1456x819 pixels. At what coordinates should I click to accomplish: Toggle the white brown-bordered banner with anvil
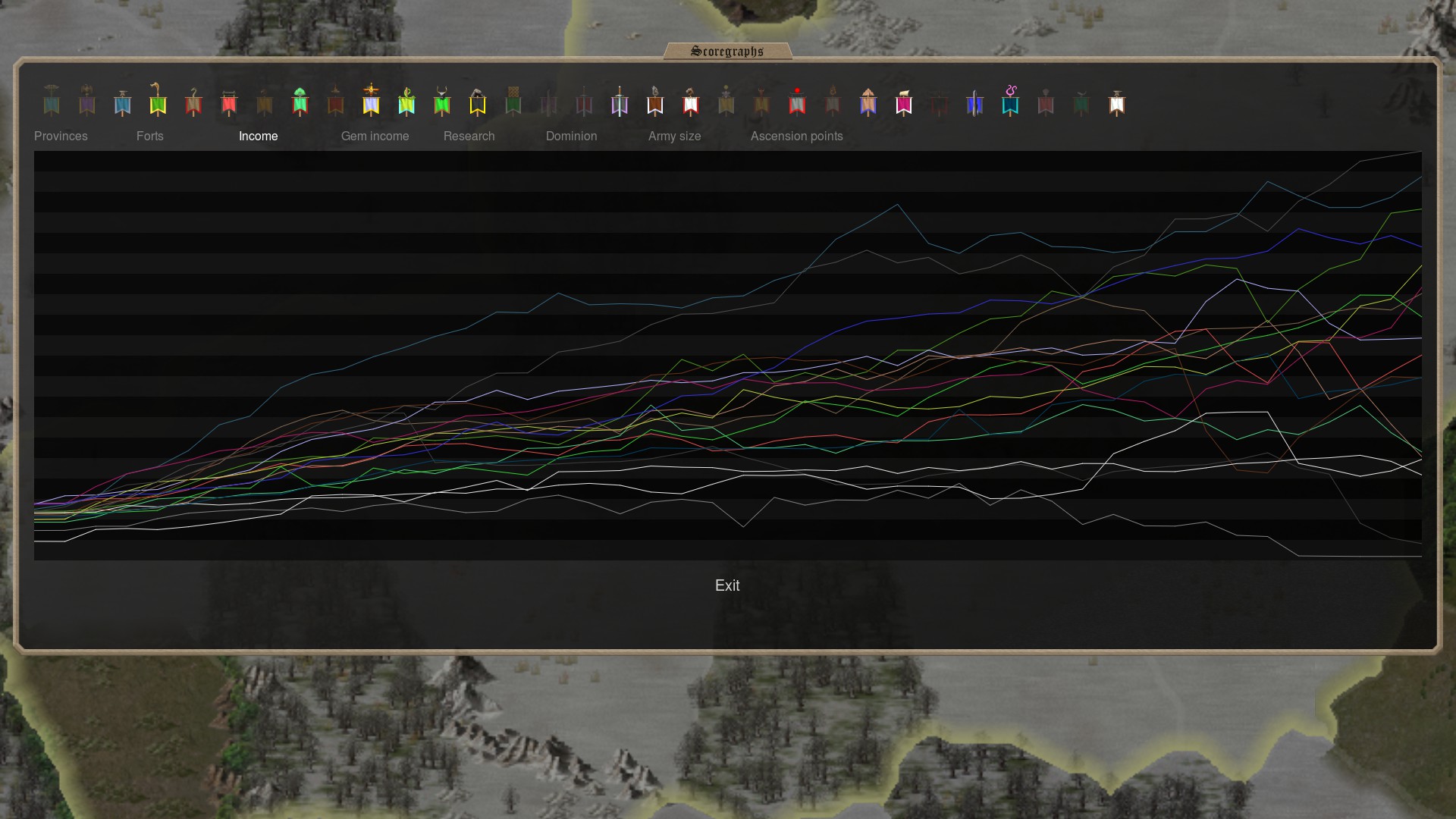click(1117, 102)
